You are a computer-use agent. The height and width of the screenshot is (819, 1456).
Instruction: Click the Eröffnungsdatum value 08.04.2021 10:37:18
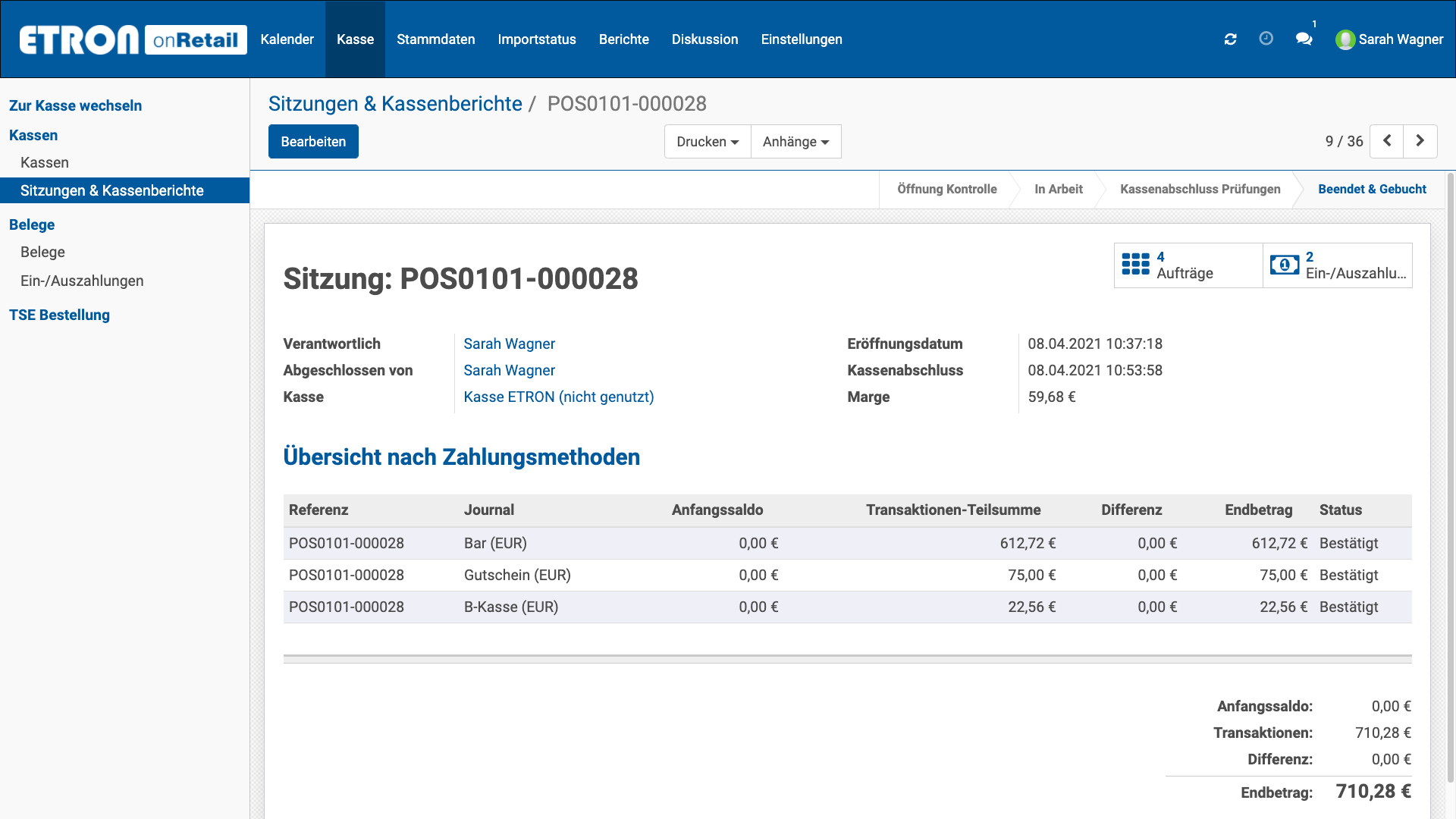(1095, 344)
